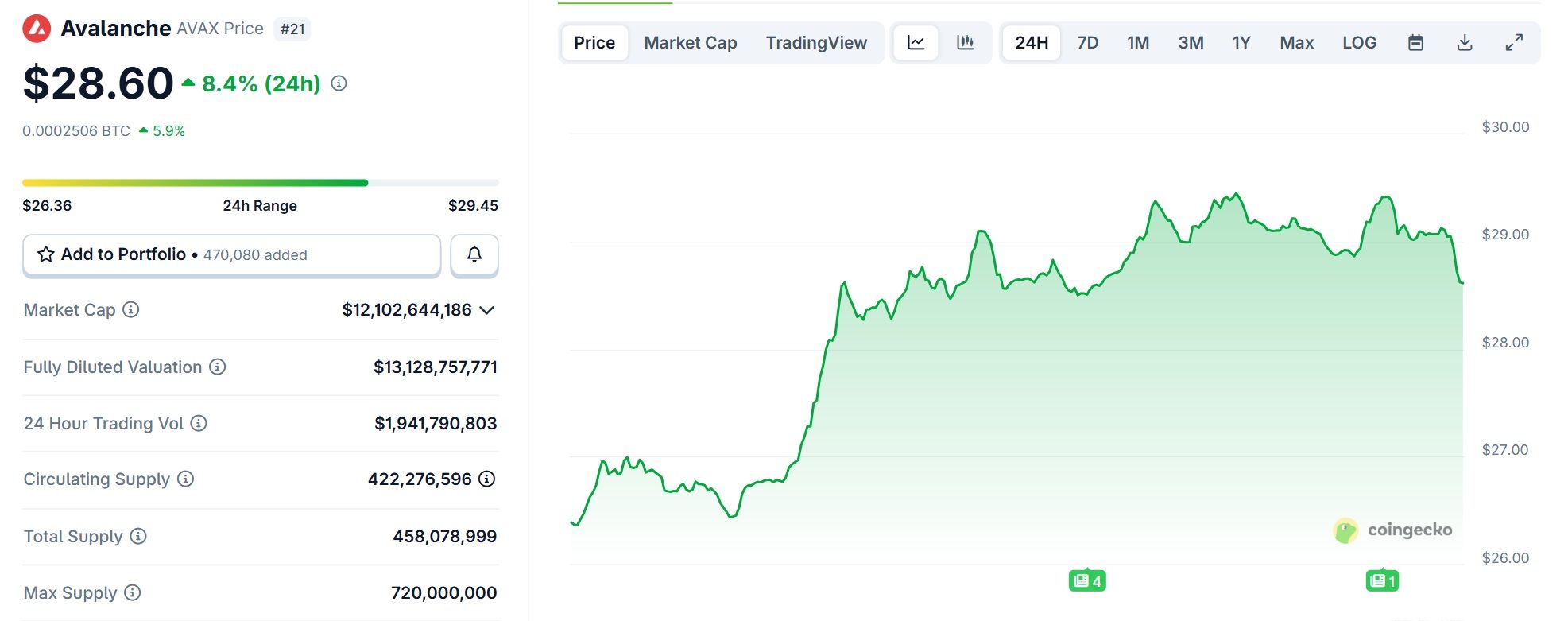The width and height of the screenshot is (1568, 621).
Task: Select 1M time range
Action: (1138, 43)
